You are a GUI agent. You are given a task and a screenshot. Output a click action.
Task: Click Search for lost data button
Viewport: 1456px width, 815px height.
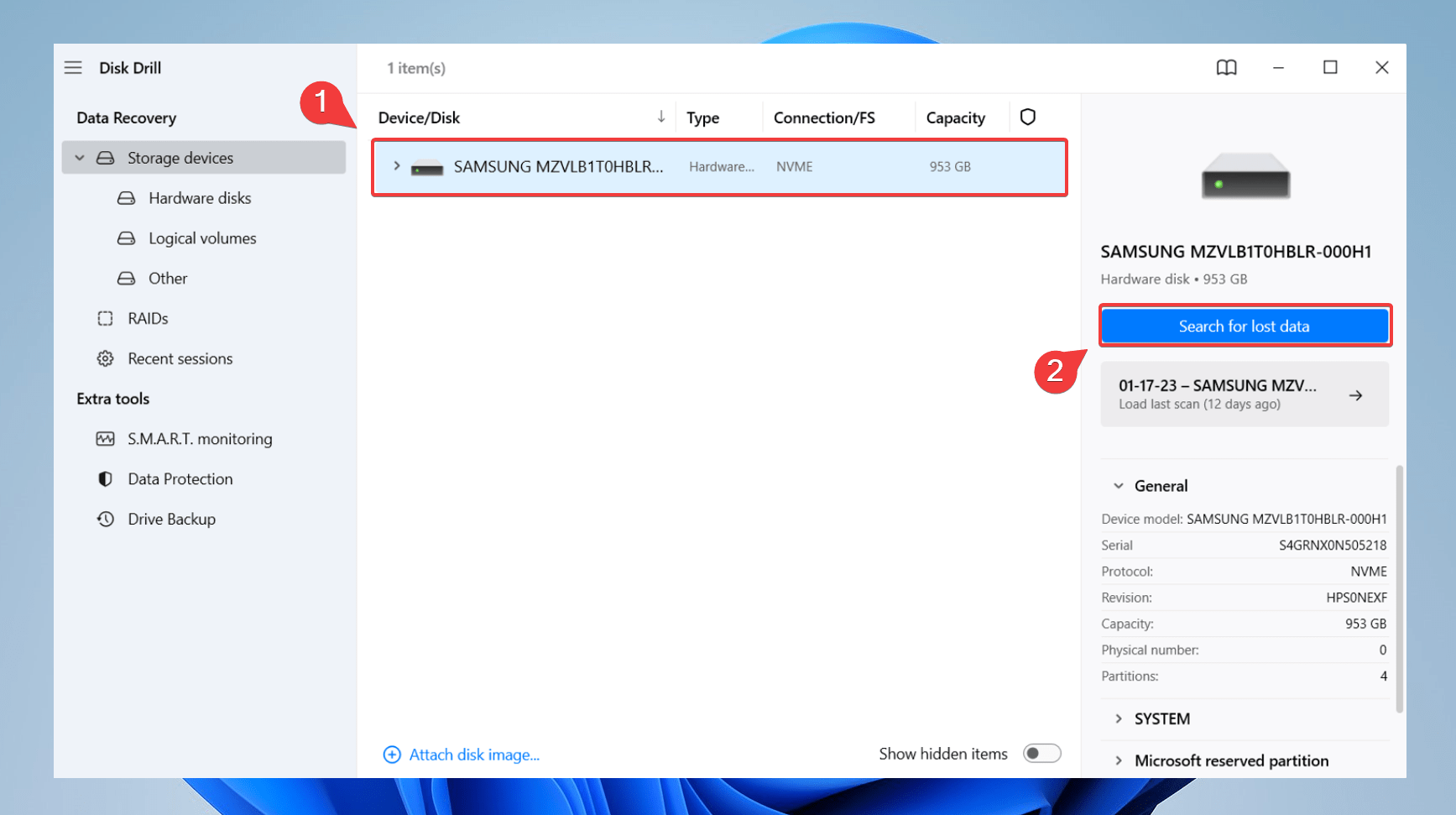click(1245, 326)
